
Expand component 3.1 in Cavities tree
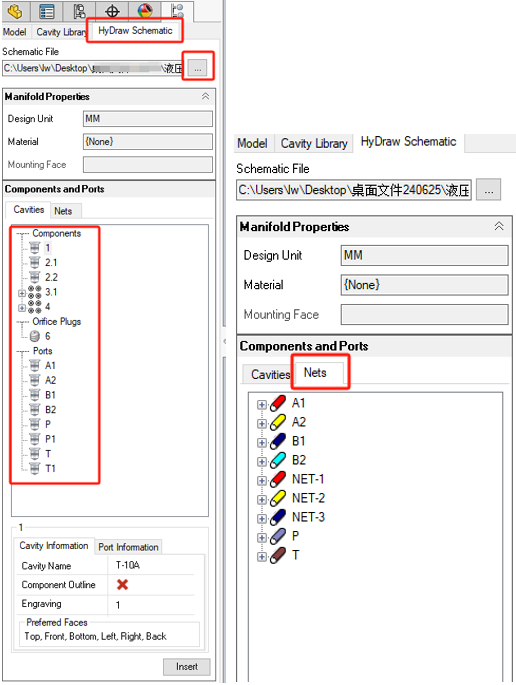point(22,293)
